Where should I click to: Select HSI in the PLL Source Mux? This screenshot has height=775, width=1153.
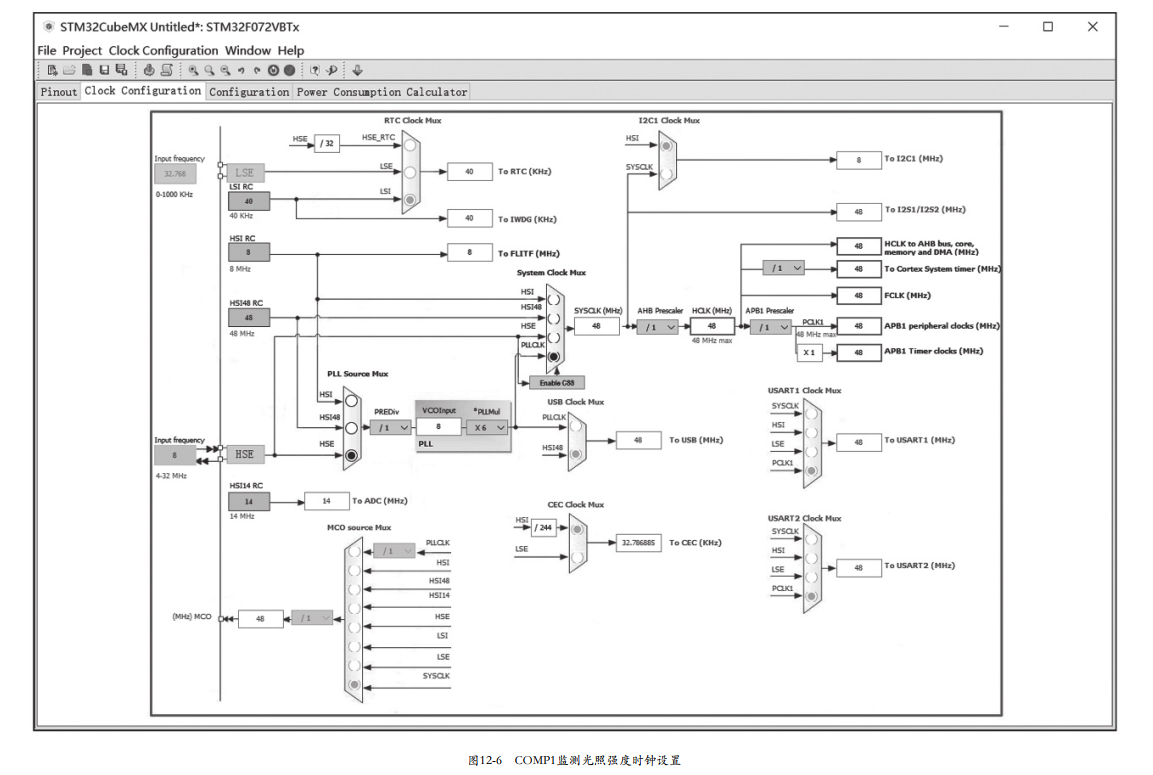tap(351, 401)
